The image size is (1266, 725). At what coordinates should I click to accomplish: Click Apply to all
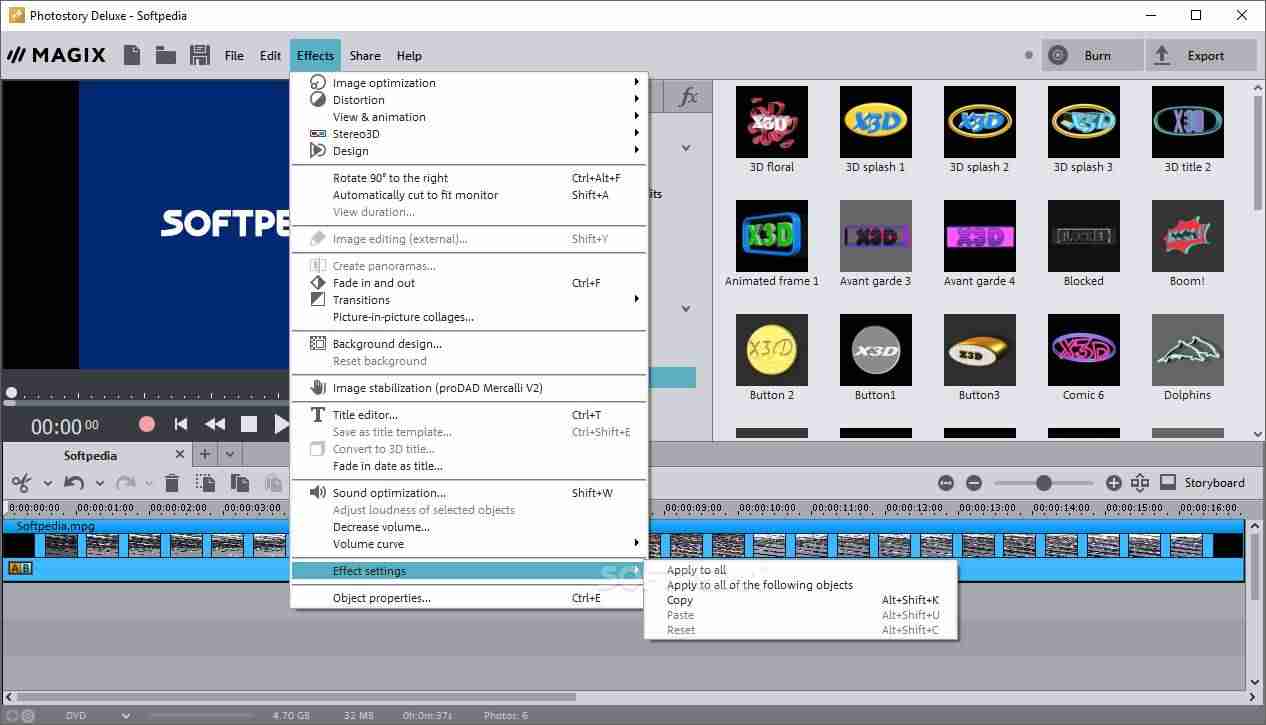[x=697, y=570]
